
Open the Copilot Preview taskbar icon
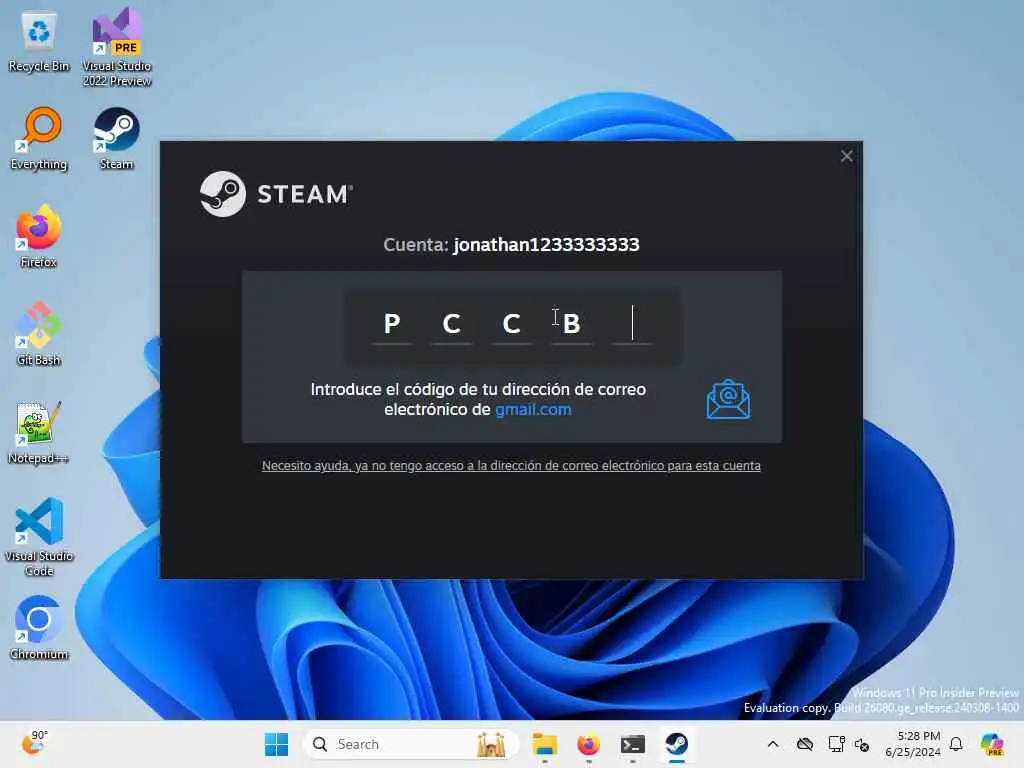(993, 744)
